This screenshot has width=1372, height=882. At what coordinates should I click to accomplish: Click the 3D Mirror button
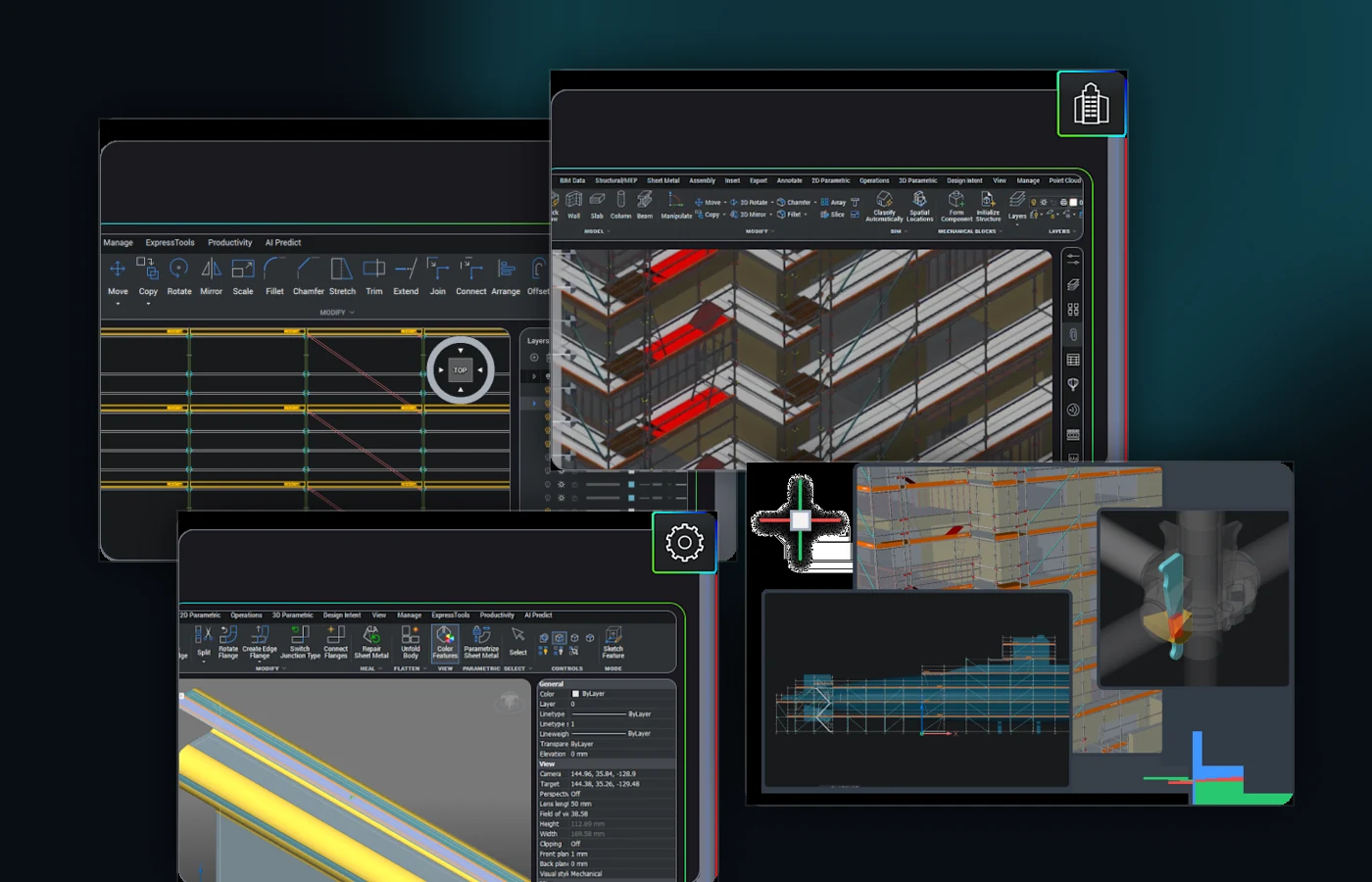(x=748, y=214)
